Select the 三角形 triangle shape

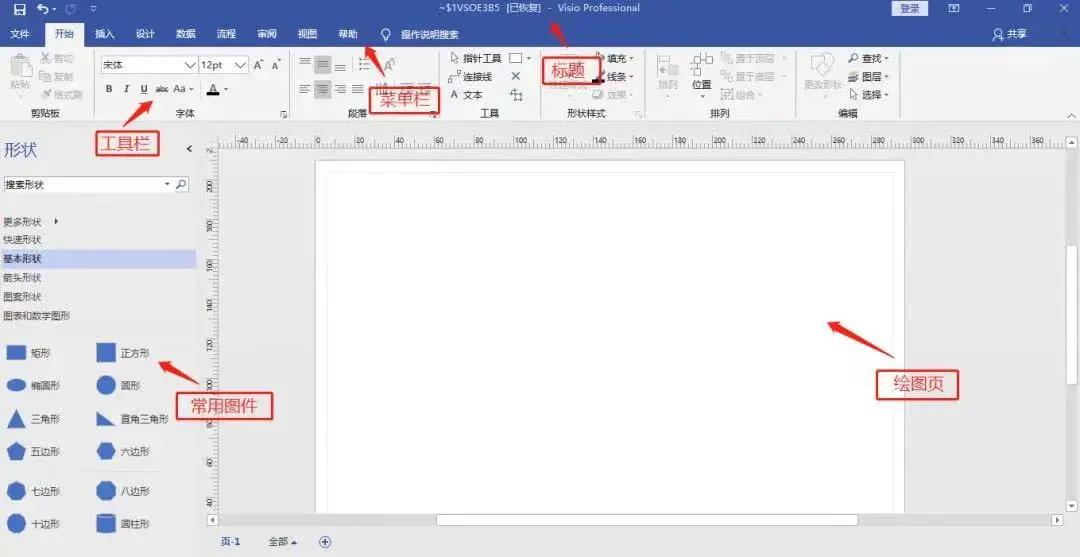(17, 419)
